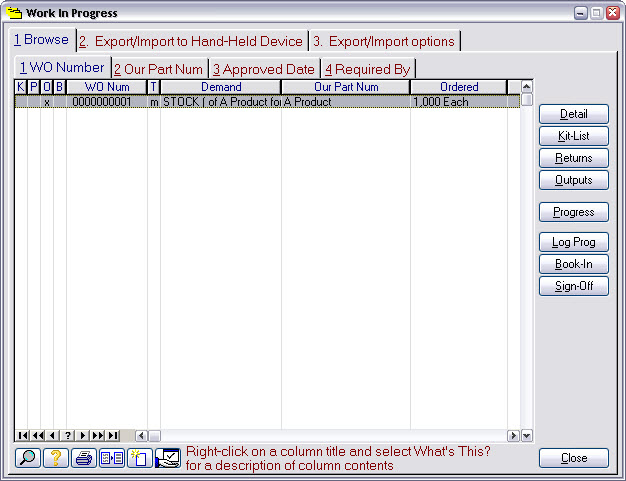The image size is (626, 481).
Task: Minimize the Work In Progress window
Action: 580,13
